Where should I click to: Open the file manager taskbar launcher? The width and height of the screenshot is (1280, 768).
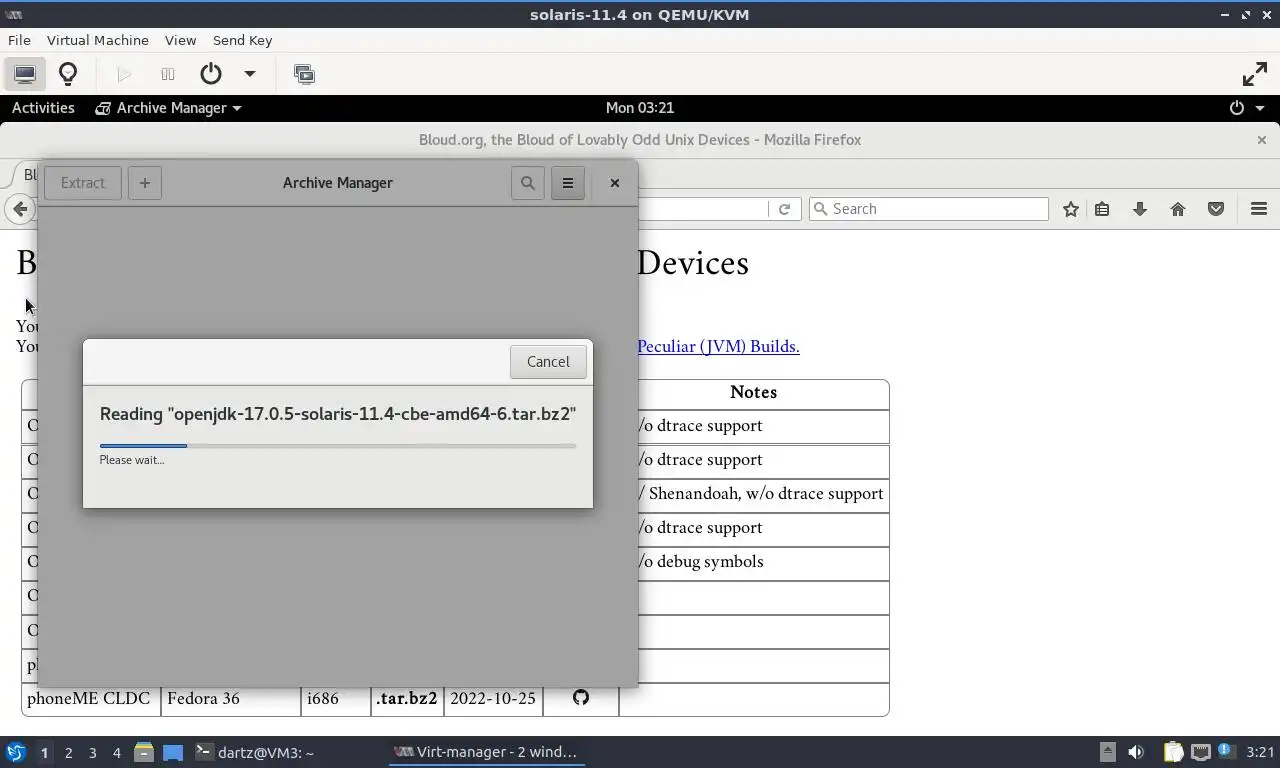click(144, 752)
